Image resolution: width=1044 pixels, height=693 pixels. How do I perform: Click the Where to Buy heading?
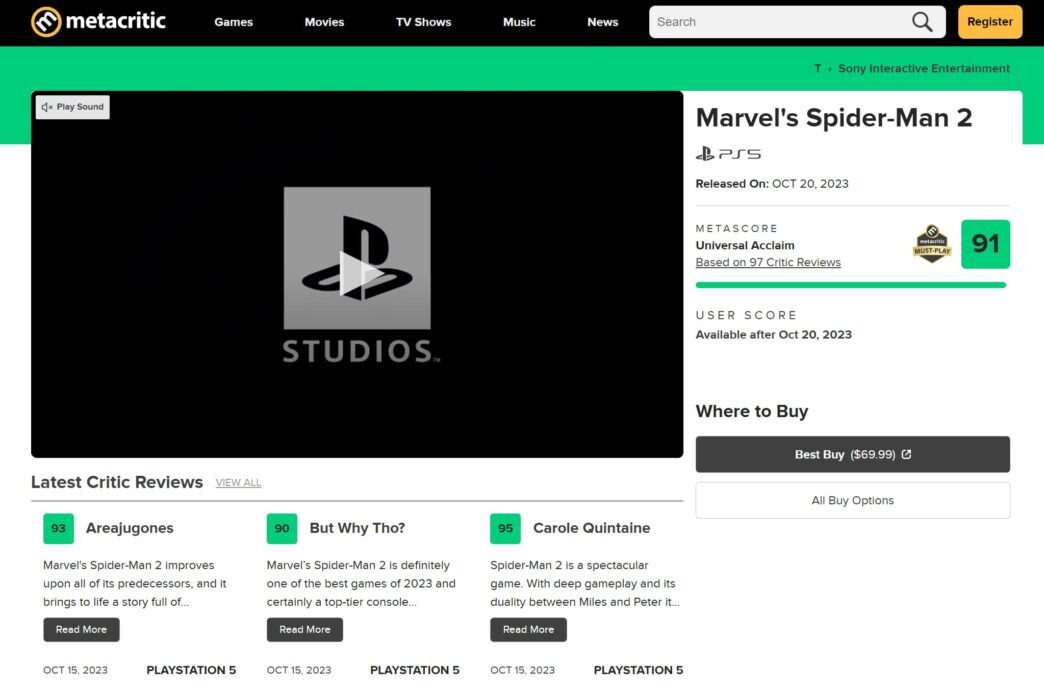[752, 411]
